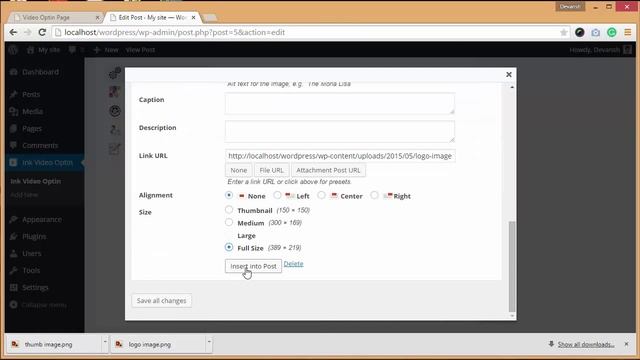Click the dark round extension icon
Image resolution: width=640 pixels, height=360 pixels.
580,32
